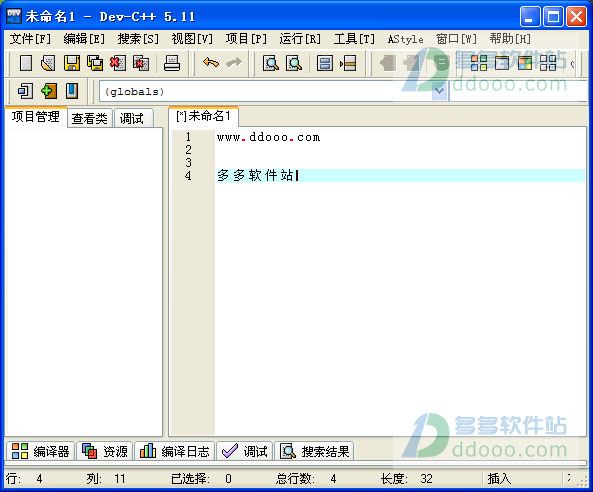Click the blue bookmark toolbar icon
This screenshot has height=492, width=593.
point(72,91)
